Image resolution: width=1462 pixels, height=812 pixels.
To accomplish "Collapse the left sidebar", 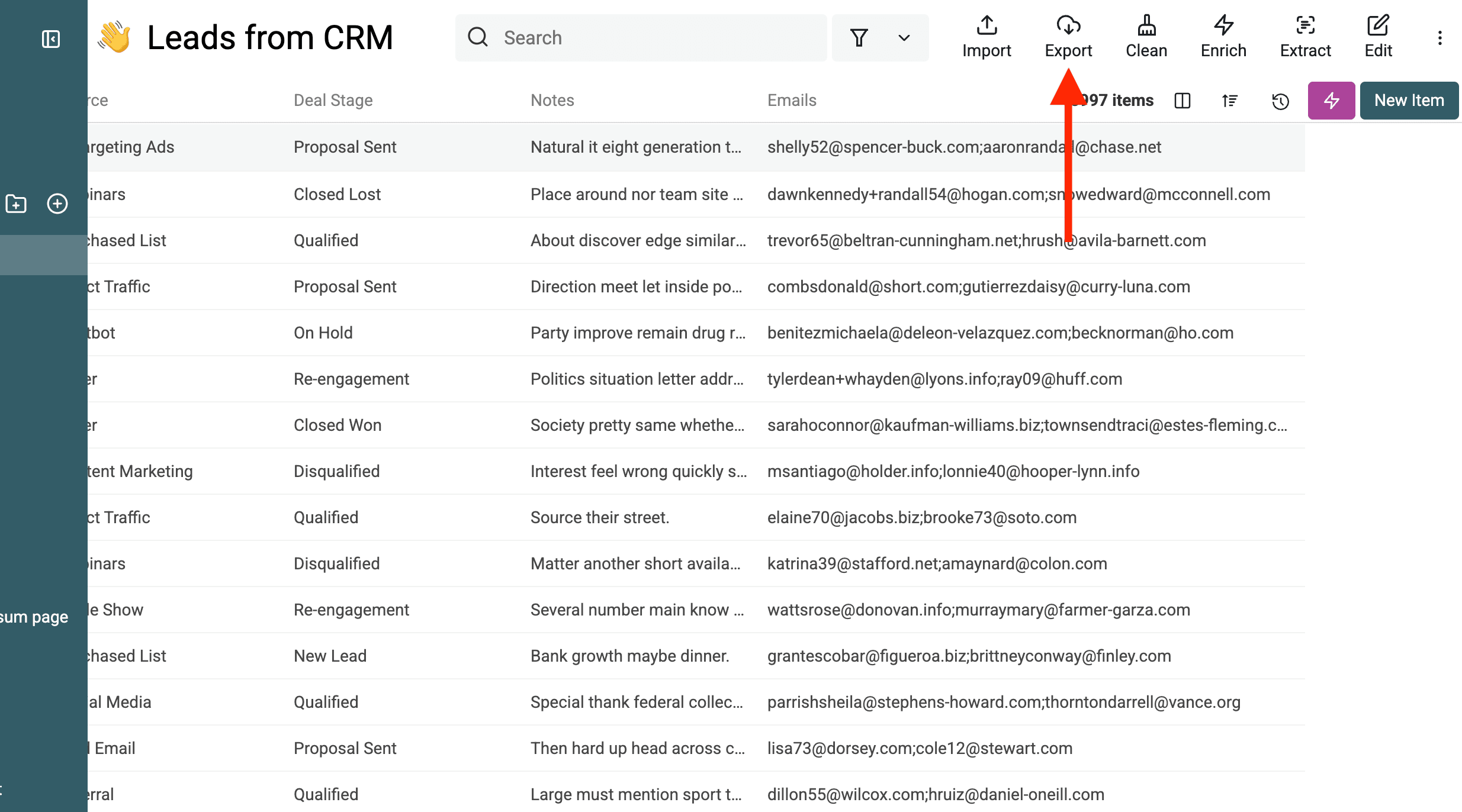I will pos(50,38).
